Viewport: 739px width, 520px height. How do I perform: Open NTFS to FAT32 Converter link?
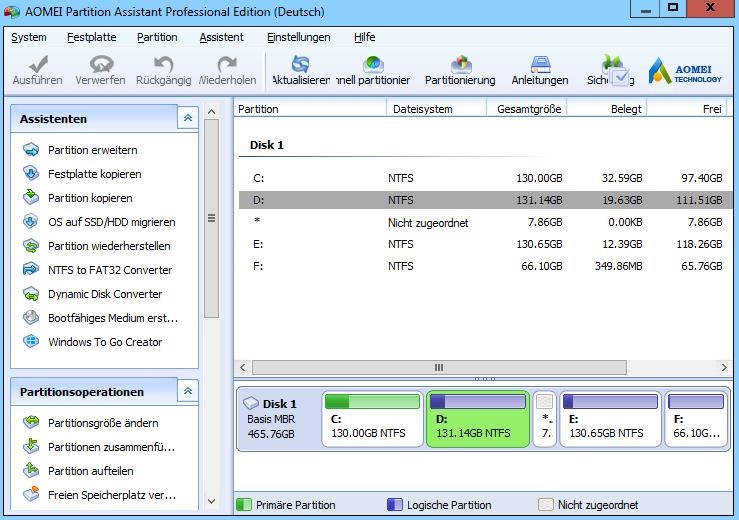[110, 270]
